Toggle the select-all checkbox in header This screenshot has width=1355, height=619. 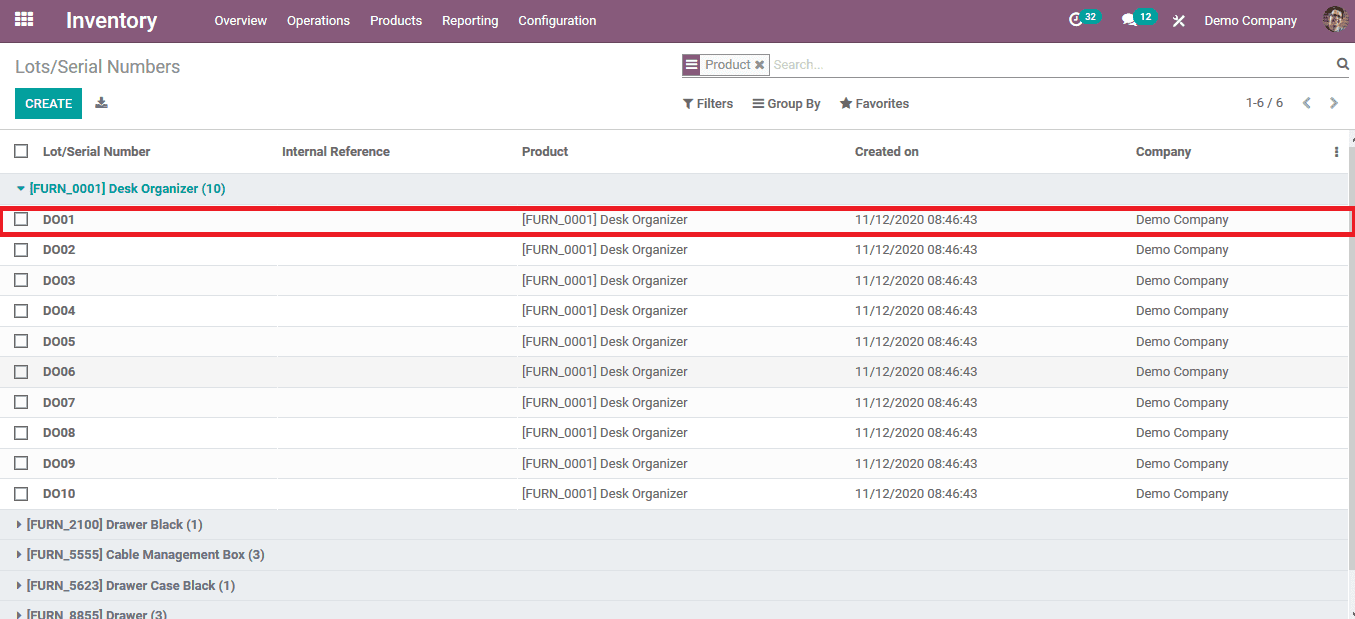(x=21, y=151)
